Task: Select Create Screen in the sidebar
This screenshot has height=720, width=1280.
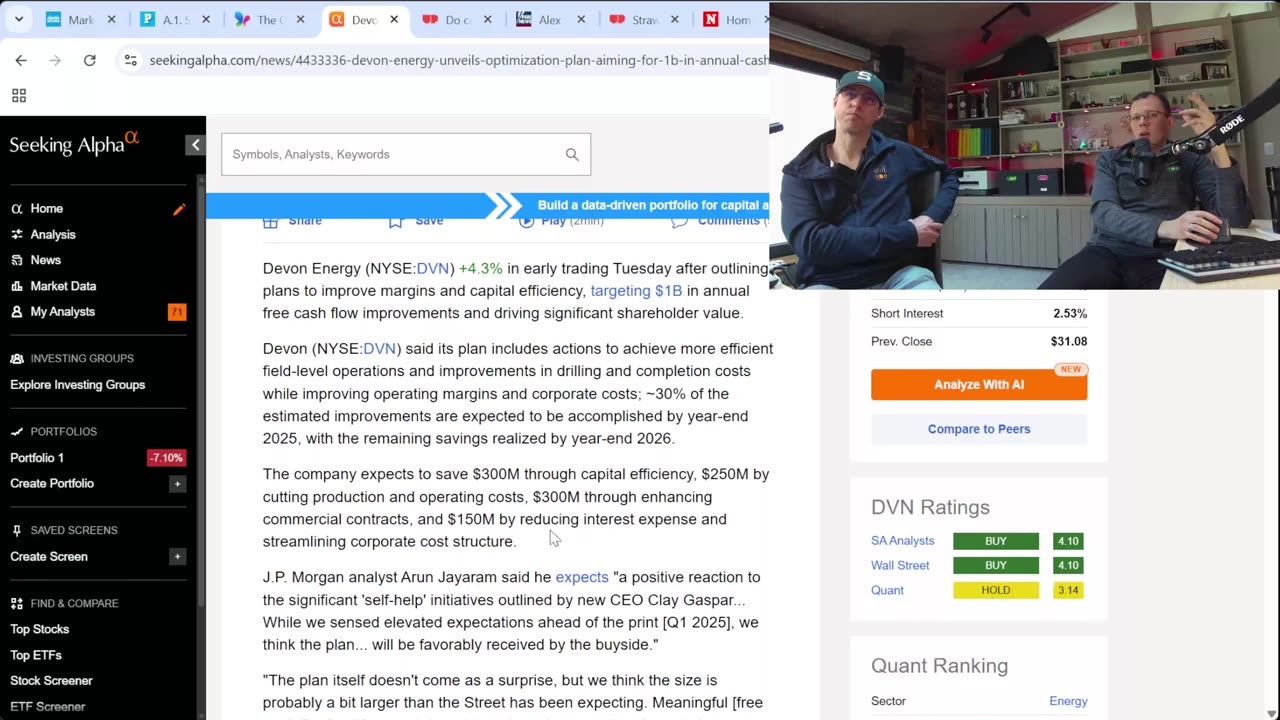Action: click(49, 557)
